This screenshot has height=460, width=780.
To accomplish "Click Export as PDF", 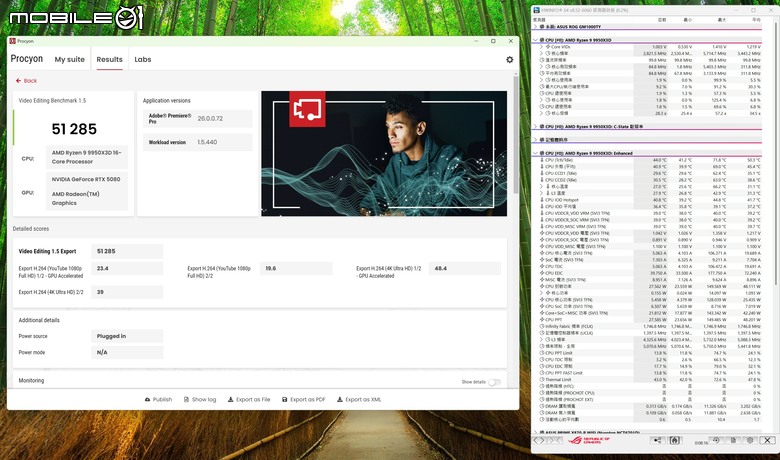I will coord(303,399).
